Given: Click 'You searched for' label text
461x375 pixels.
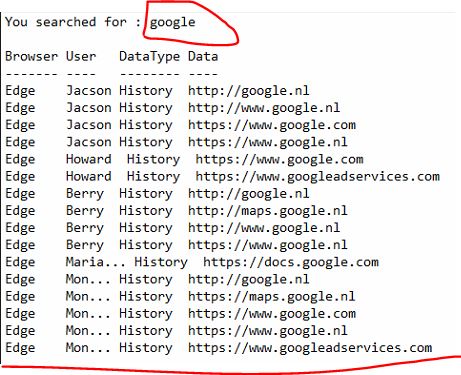Looking at the screenshot, I should [66, 22].
